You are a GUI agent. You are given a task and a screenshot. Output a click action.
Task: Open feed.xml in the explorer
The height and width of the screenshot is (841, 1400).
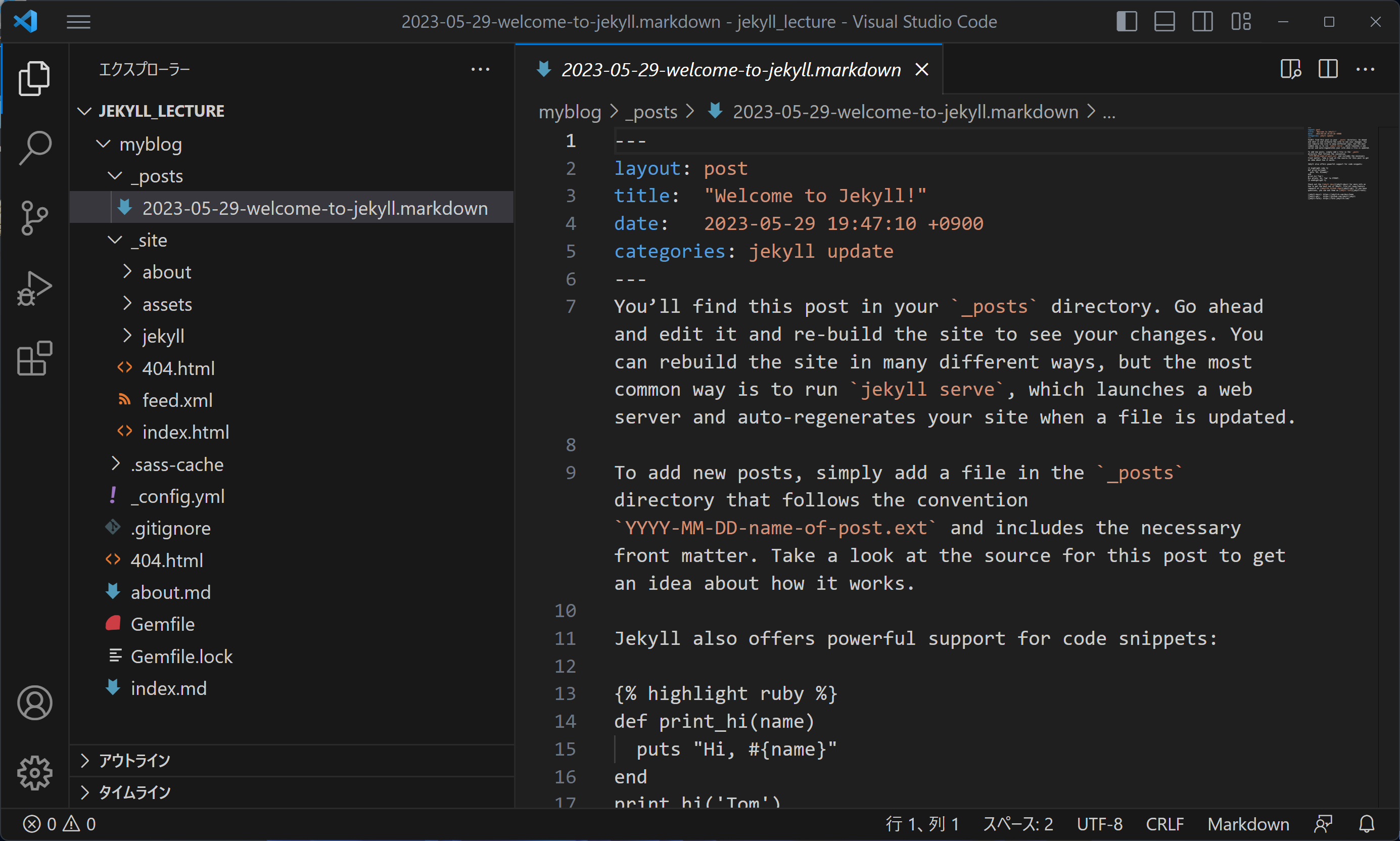[292, 400]
